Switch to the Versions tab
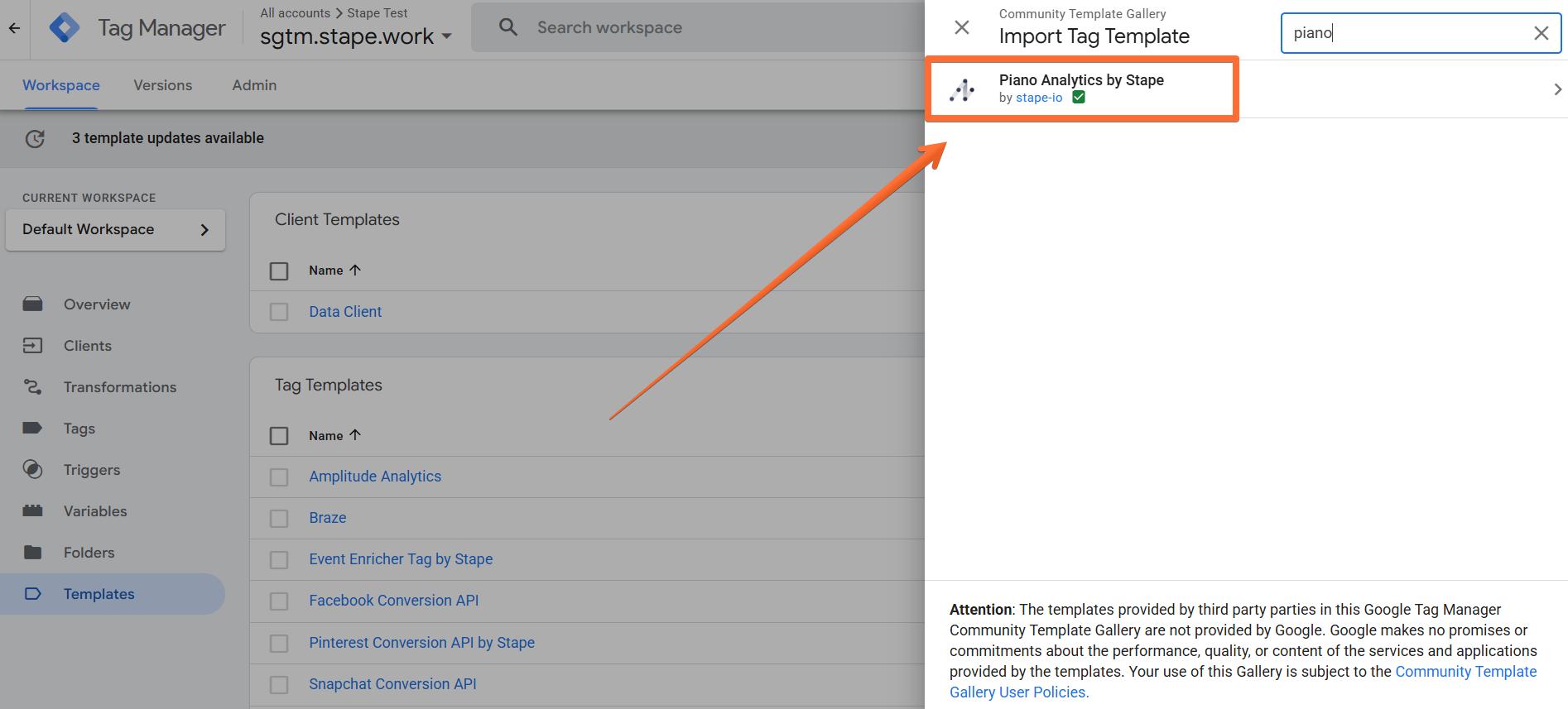This screenshot has width=1568, height=709. (163, 85)
